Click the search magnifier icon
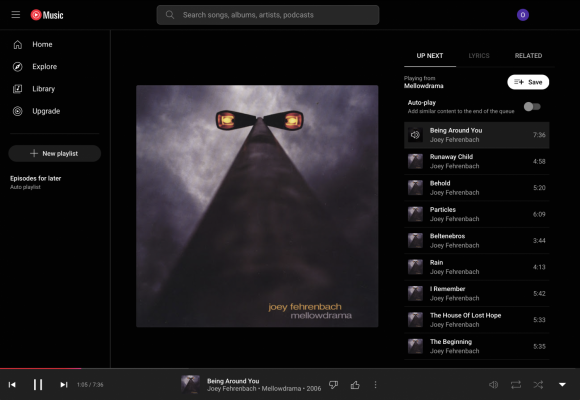The width and height of the screenshot is (580, 400). pyautogui.click(x=170, y=15)
